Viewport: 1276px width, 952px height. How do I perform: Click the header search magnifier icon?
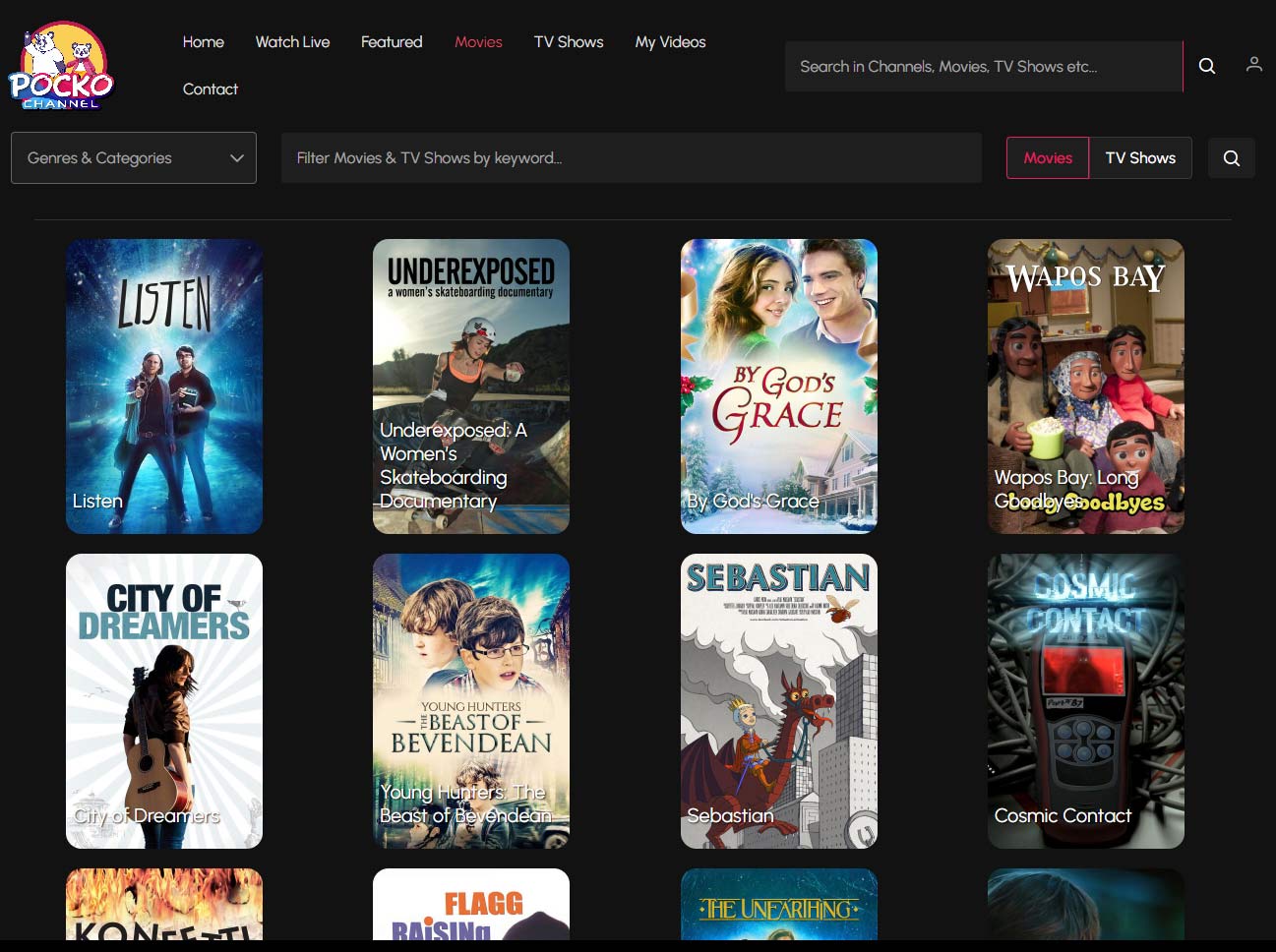(1207, 66)
